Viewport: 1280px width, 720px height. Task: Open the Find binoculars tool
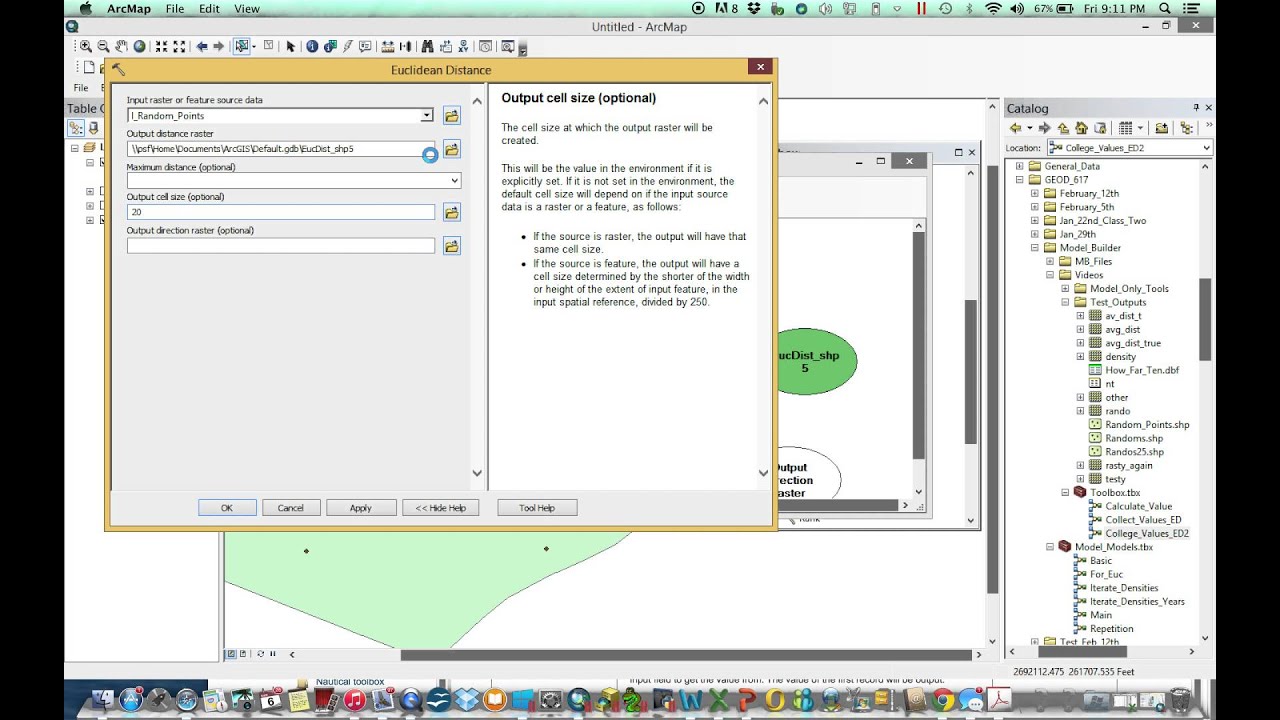[x=427, y=46]
